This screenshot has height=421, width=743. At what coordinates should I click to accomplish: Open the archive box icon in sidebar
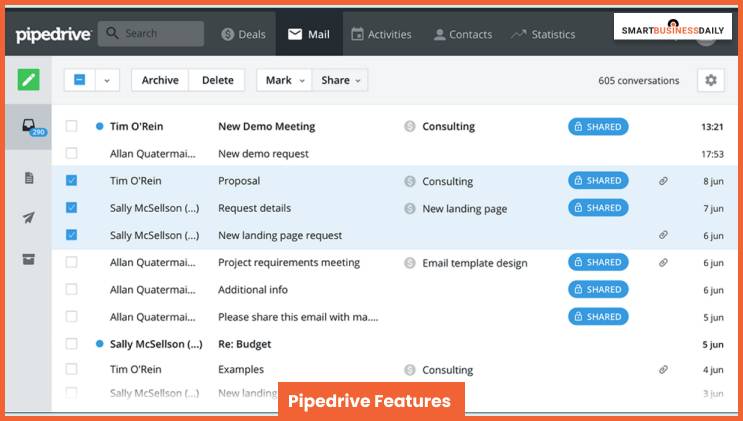tap(28, 259)
